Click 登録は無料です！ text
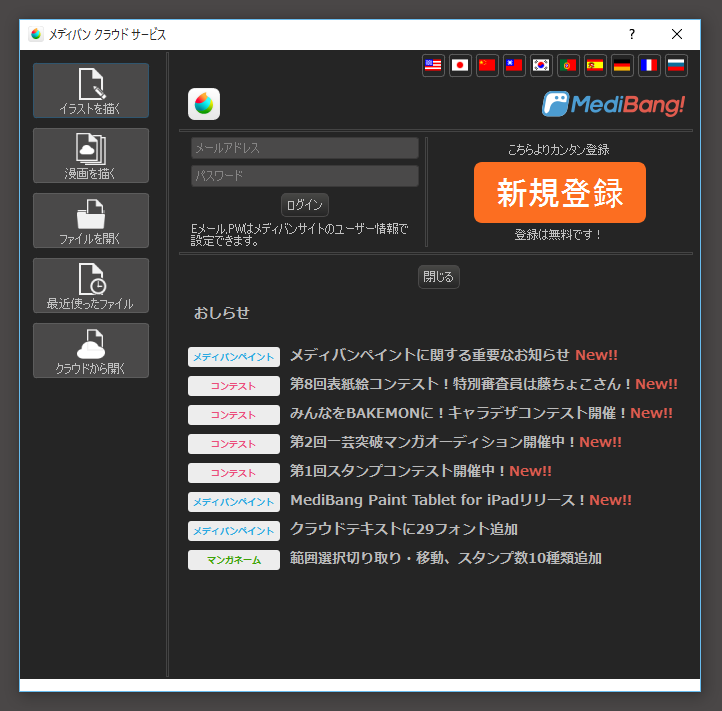722x711 pixels. [559, 235]
